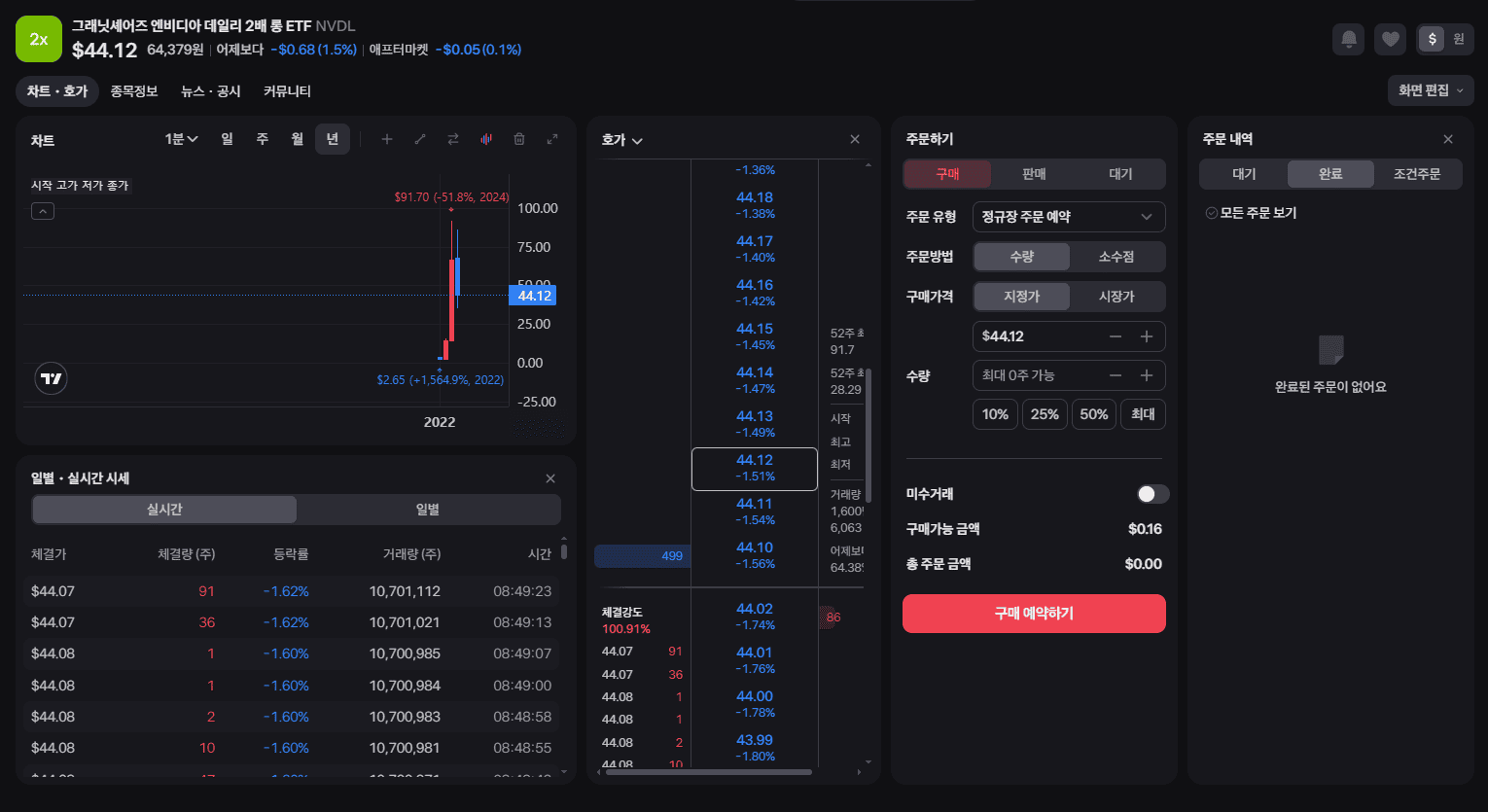Click the compare swap arrows icon
The width and height of the screenshot is (1488, 812).
tap(452, 139)
